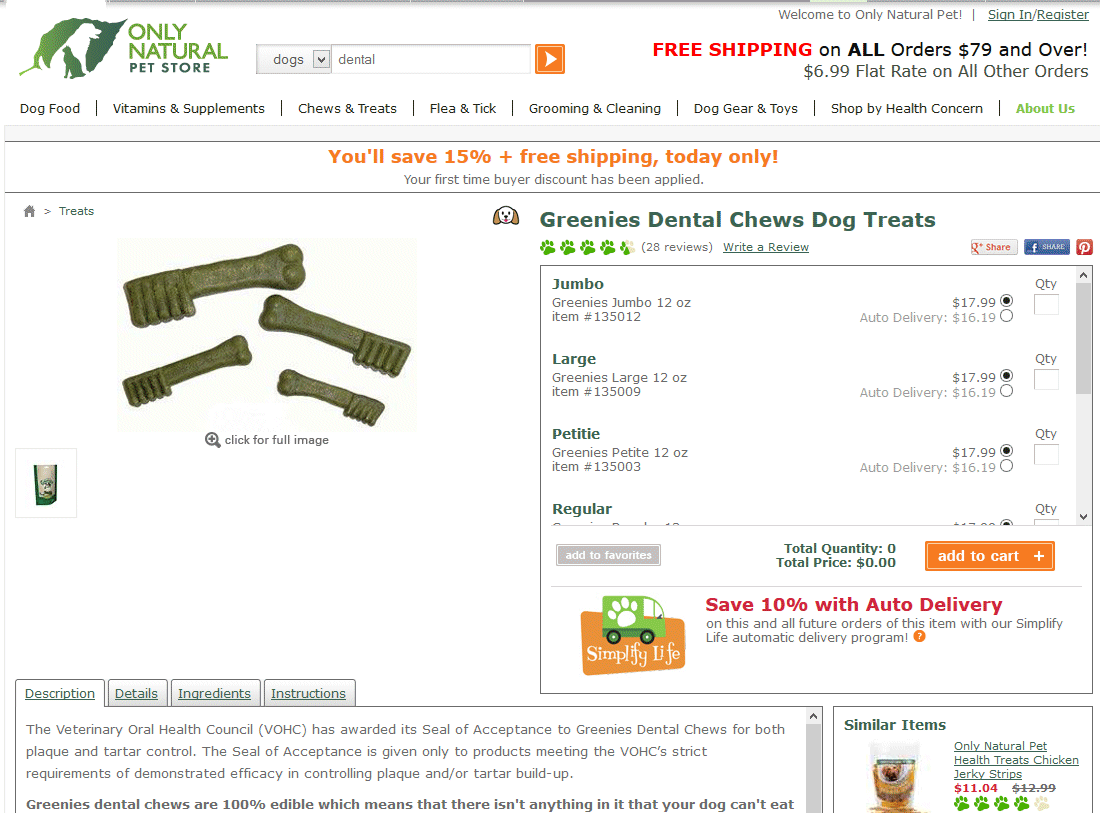Choose the $17.99 one-time price for Petite
The height and width of the screenshot is (813, 1100).
coord(1007,450)
